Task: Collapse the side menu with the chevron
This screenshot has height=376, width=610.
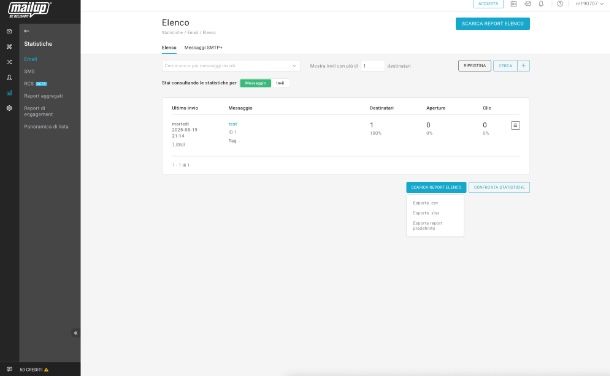Action: tap(75, 333)
